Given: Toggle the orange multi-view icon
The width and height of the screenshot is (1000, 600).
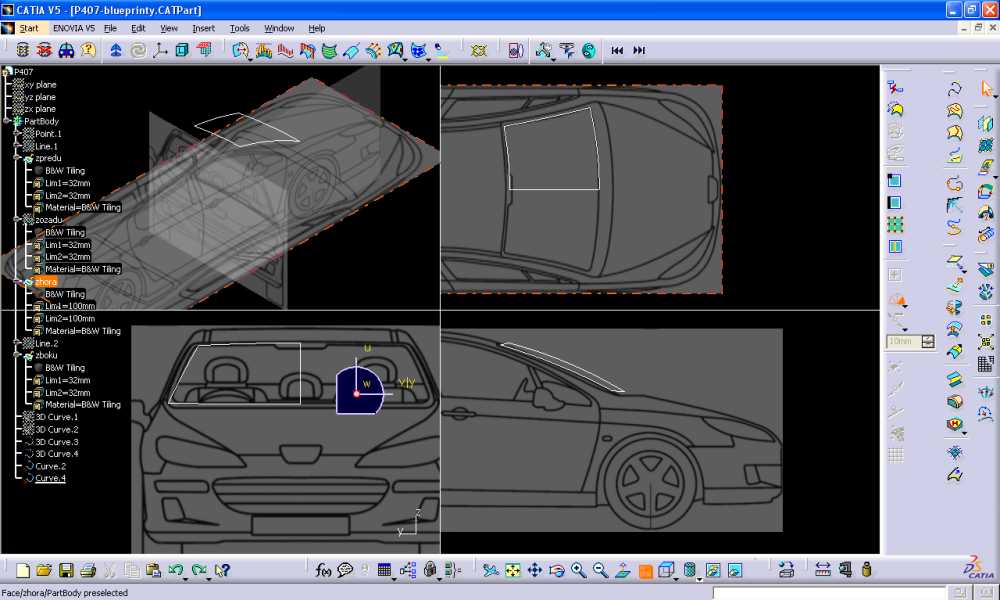Looking at the screenshot, I should pos(645,571).
